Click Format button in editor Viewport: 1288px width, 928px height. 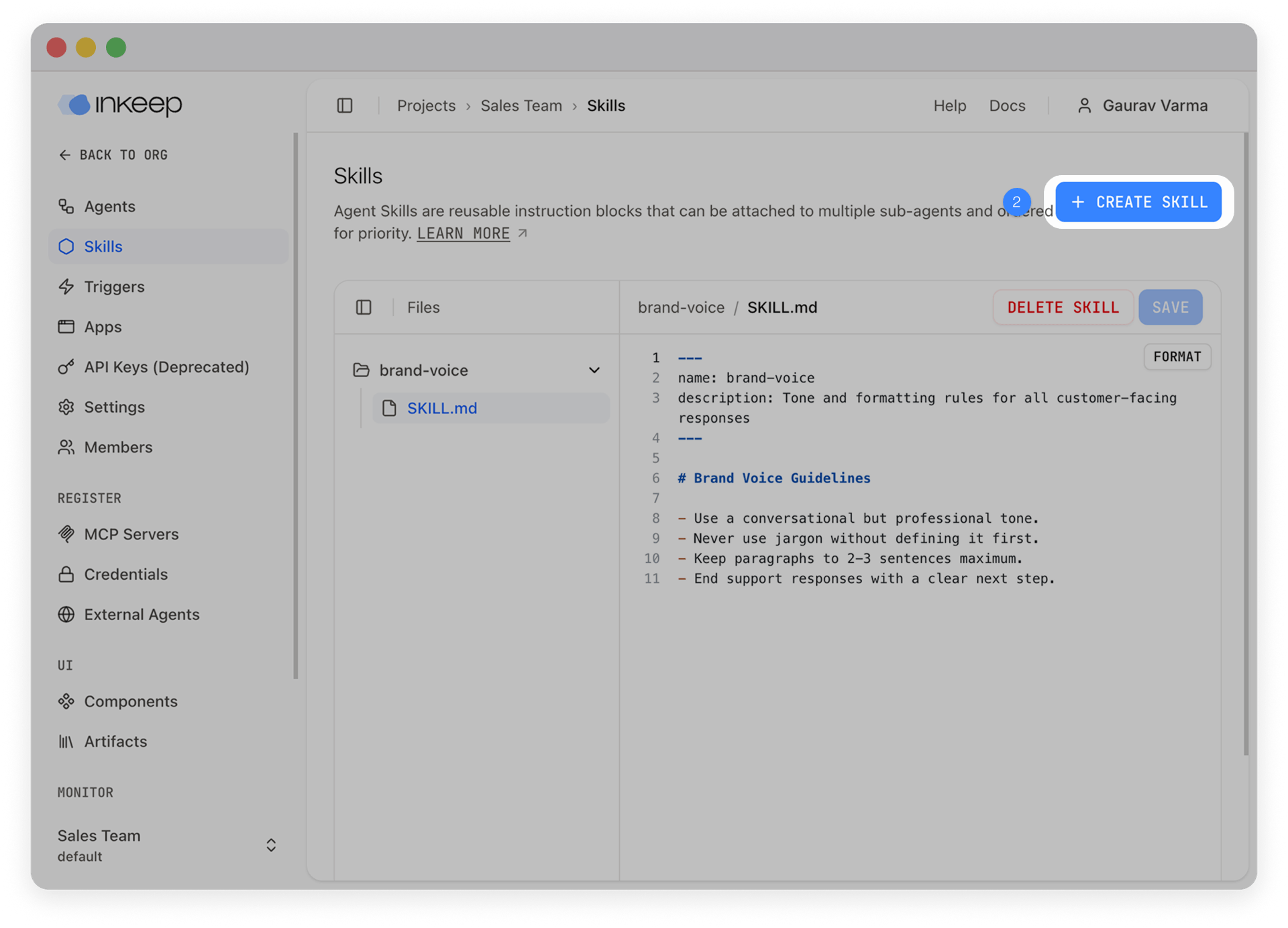[1177, 357]
